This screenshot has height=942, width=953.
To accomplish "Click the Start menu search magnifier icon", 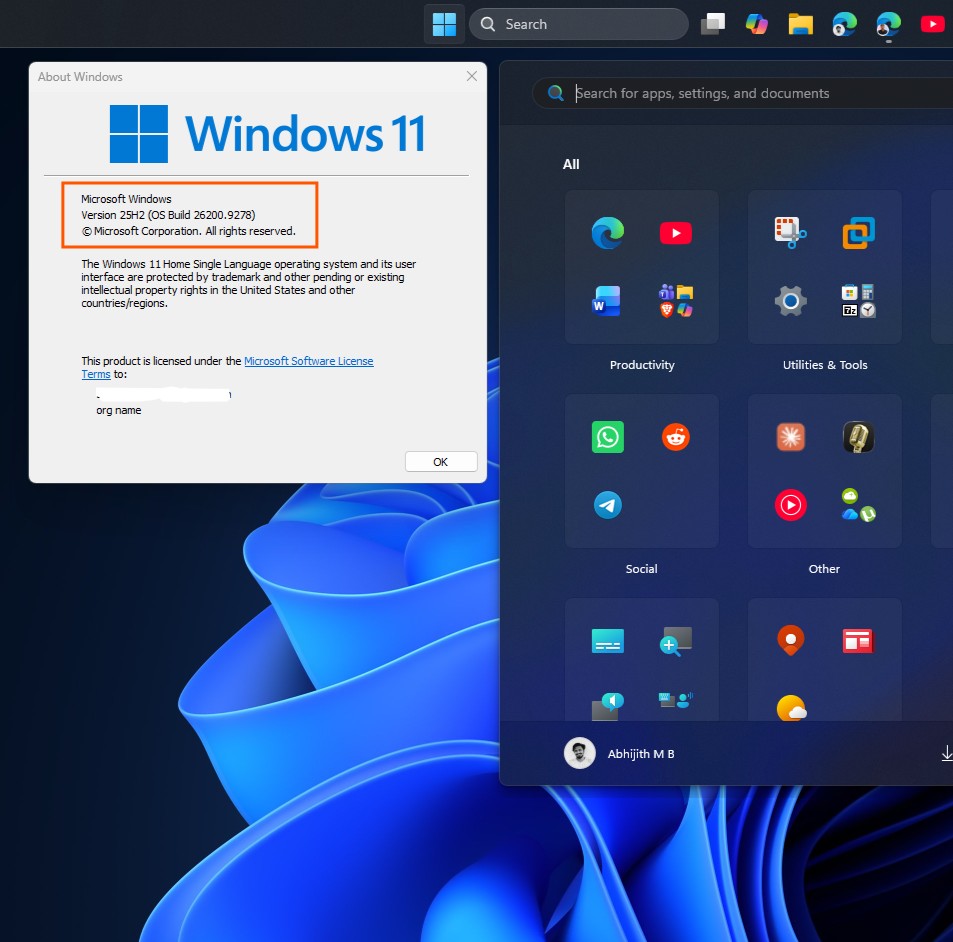I will (555, 93).
